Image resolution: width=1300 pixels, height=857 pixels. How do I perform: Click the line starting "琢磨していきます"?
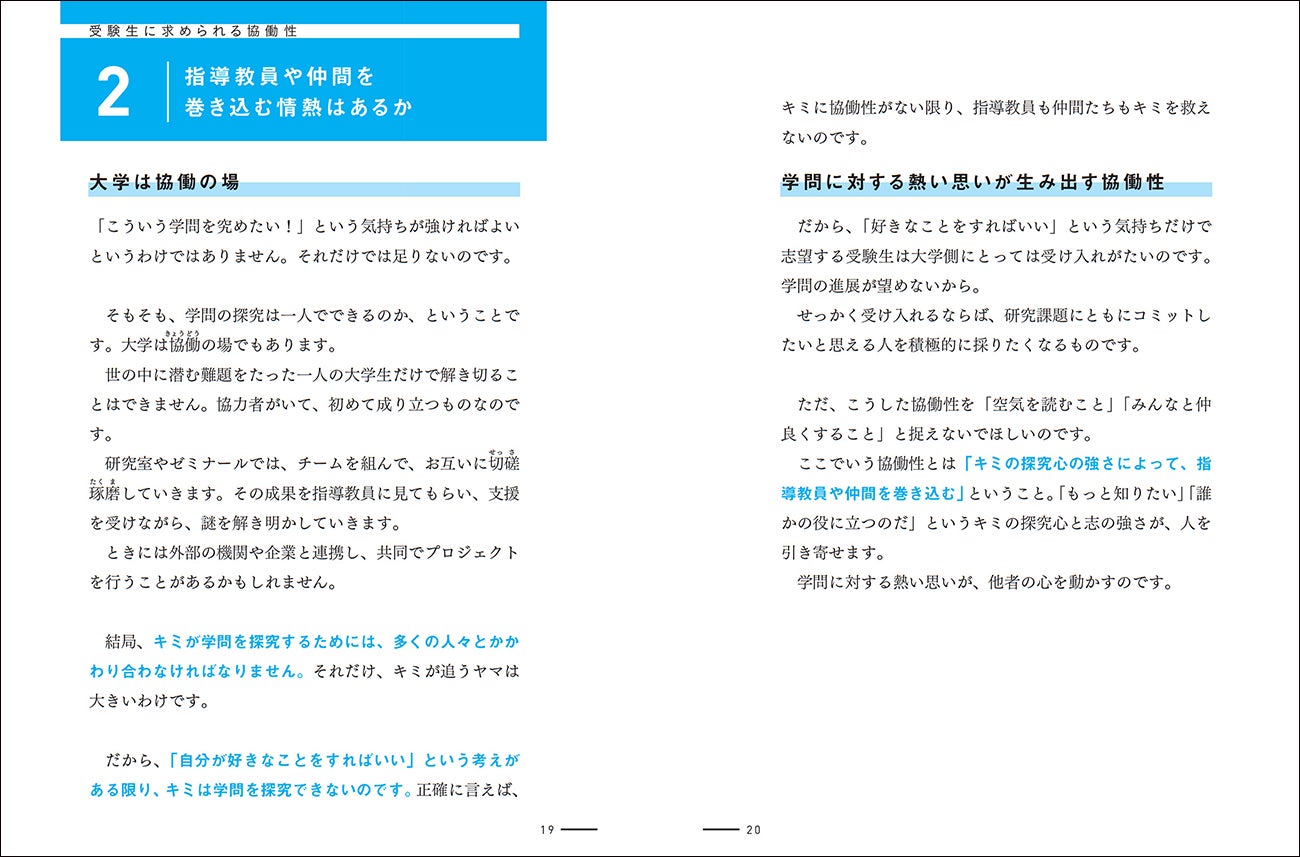click(305, 494)
